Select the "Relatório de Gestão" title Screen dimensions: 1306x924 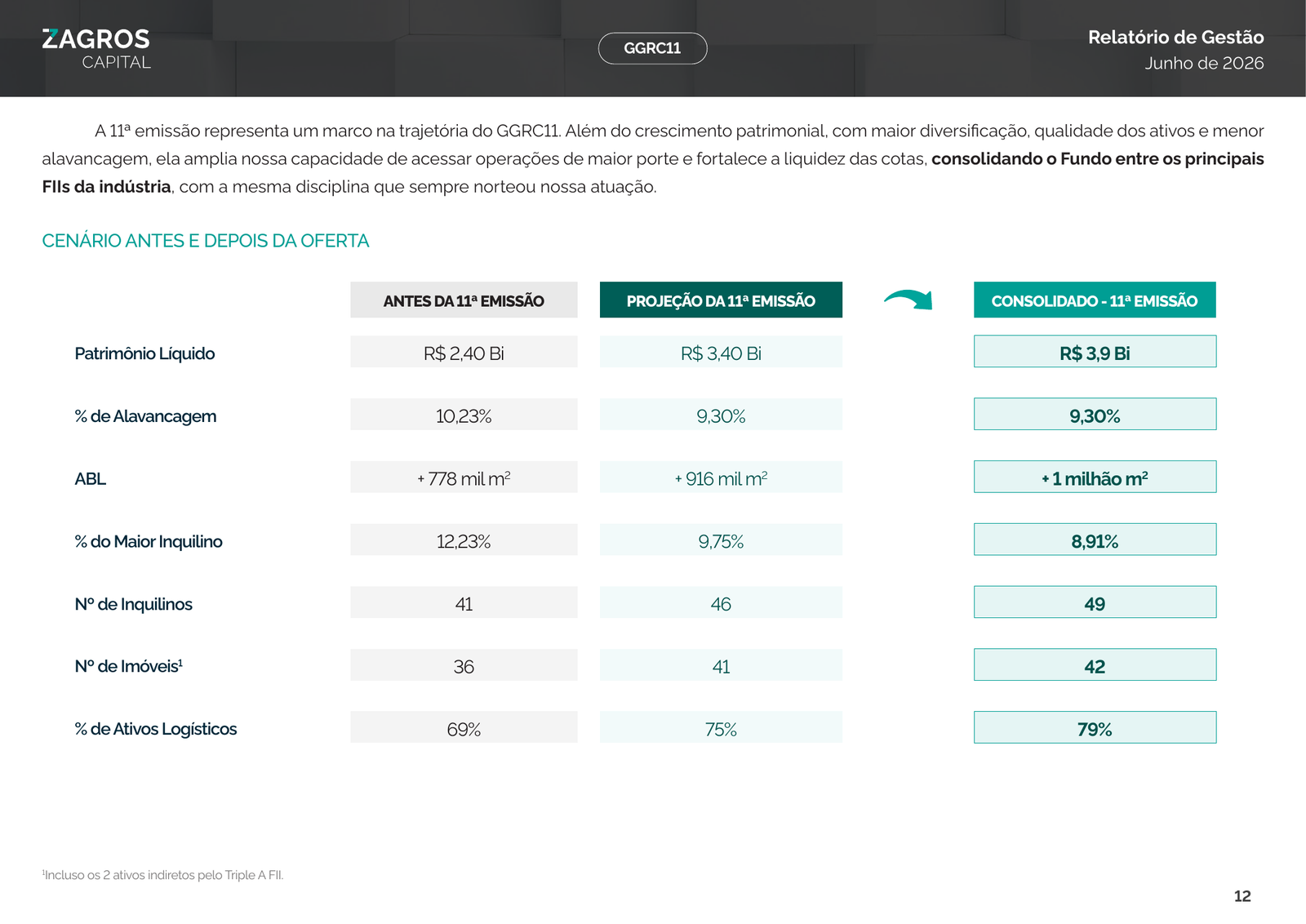coord(1175,37)
